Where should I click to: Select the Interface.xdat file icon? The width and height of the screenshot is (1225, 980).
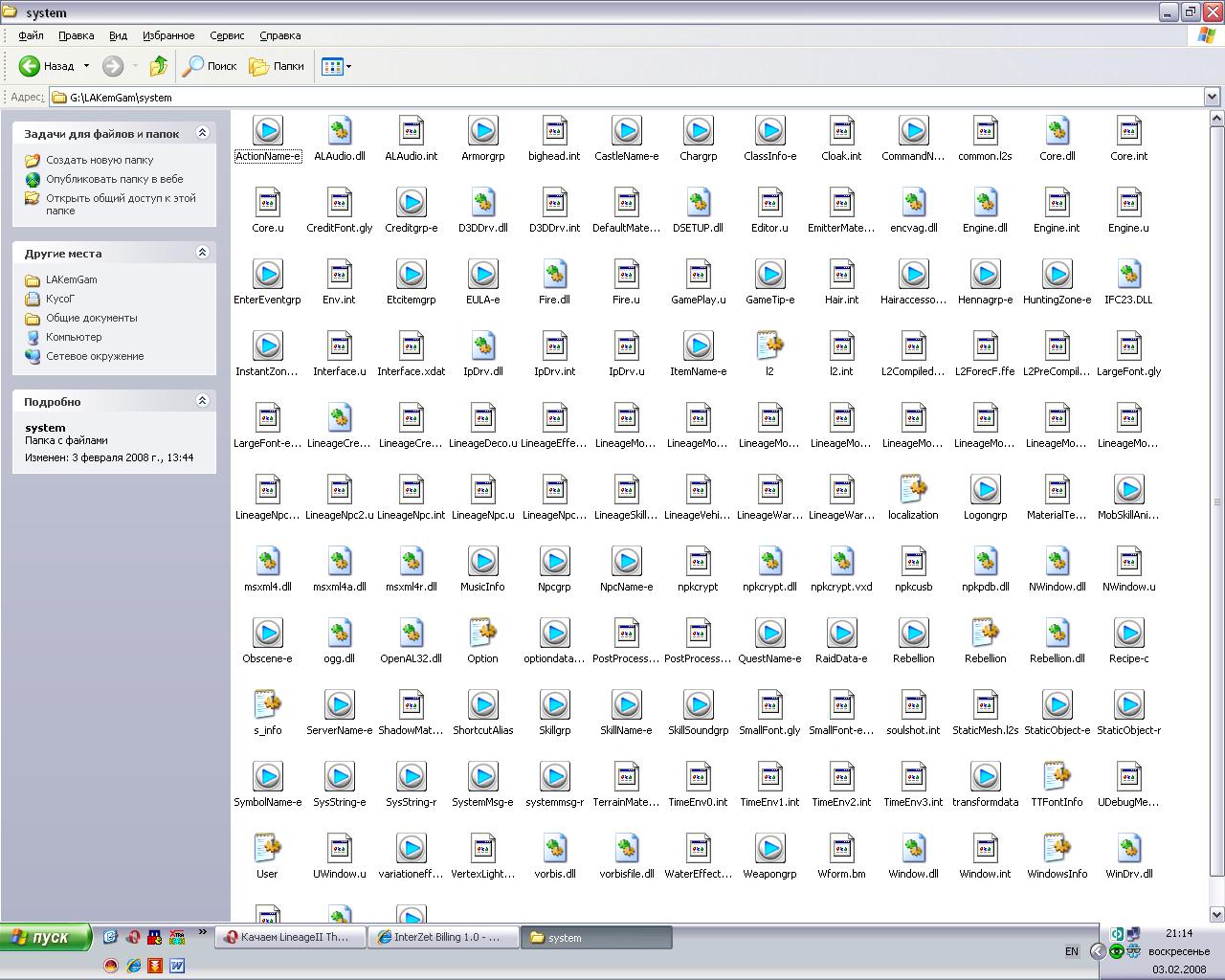tap(412, 345)
